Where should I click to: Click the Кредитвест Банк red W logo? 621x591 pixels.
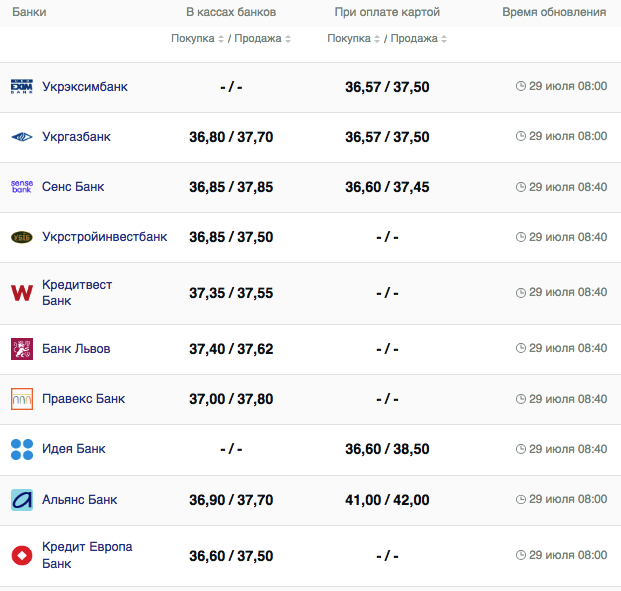click(22, 293)
